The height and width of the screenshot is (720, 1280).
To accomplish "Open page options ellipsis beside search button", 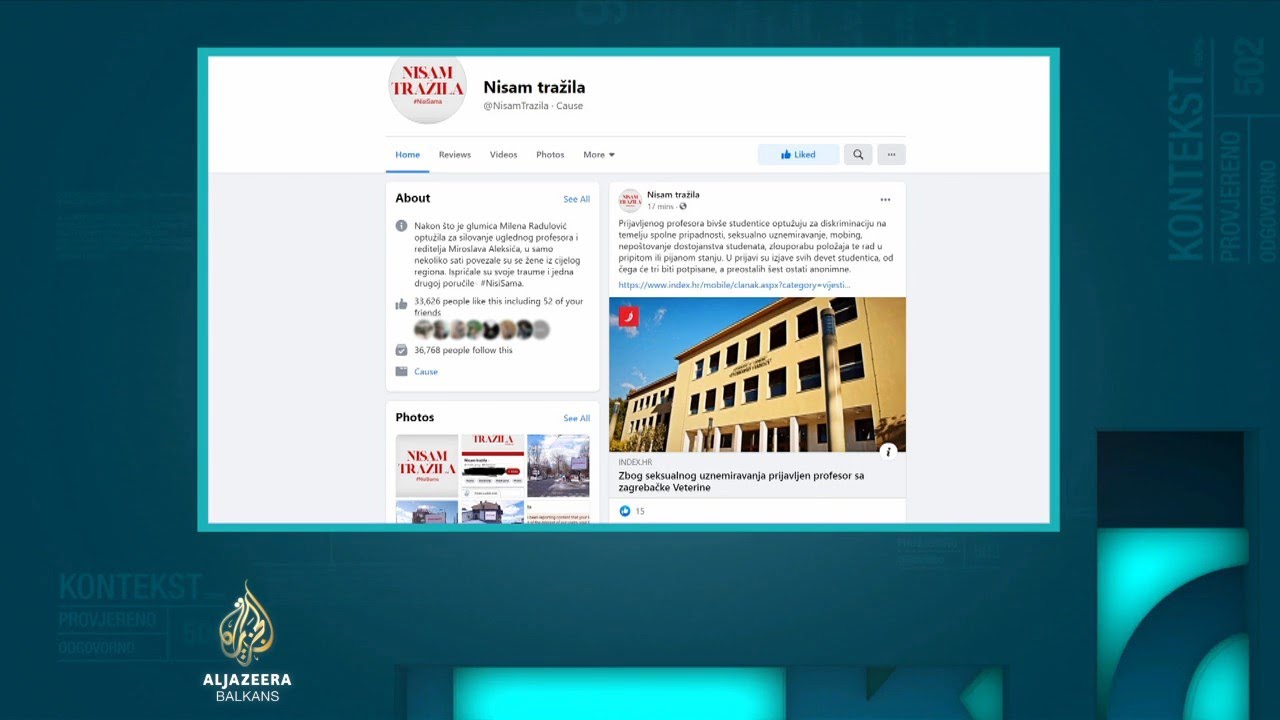I will pos(891,155).
